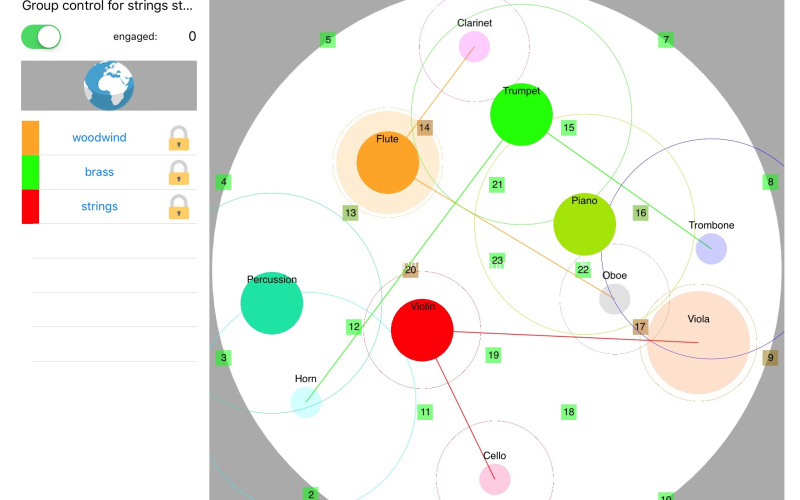Viewport: 800px width, 500px height.
Task: Select the Trumpet green circle
Action: click(521, 115)
